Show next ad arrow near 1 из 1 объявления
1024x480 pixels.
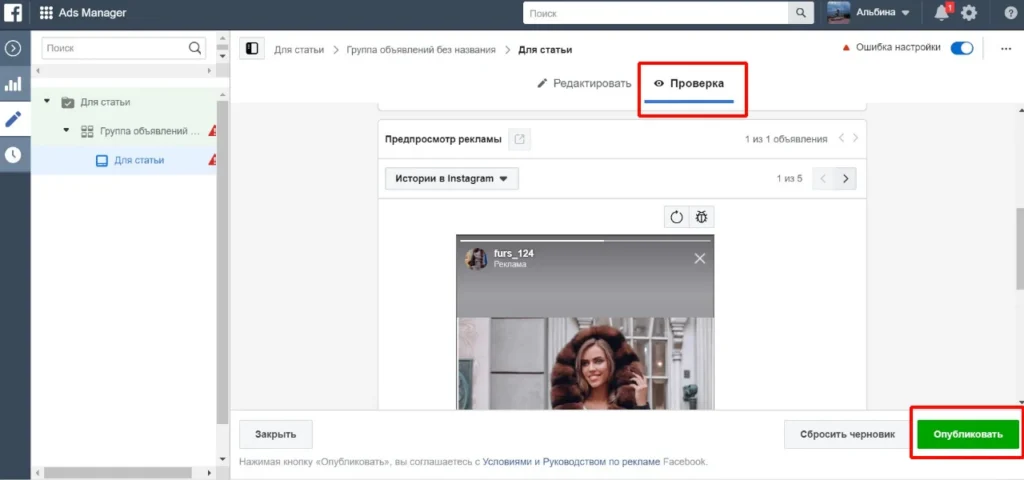click(x=856, y=138)
